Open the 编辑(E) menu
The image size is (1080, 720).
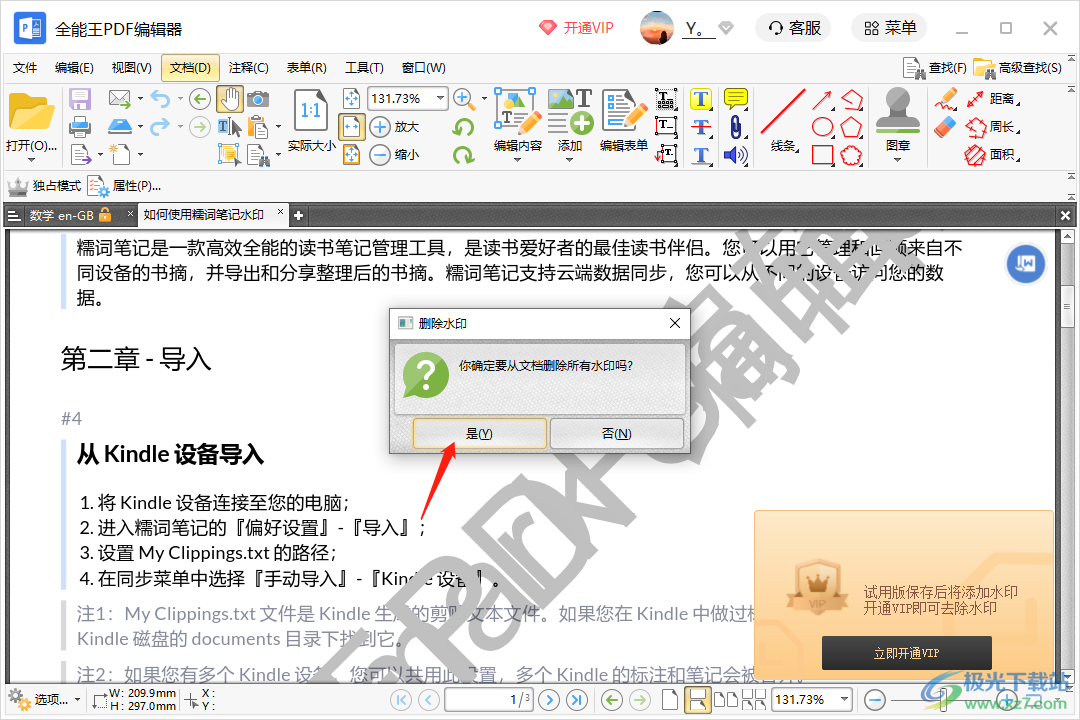(74, 68)
